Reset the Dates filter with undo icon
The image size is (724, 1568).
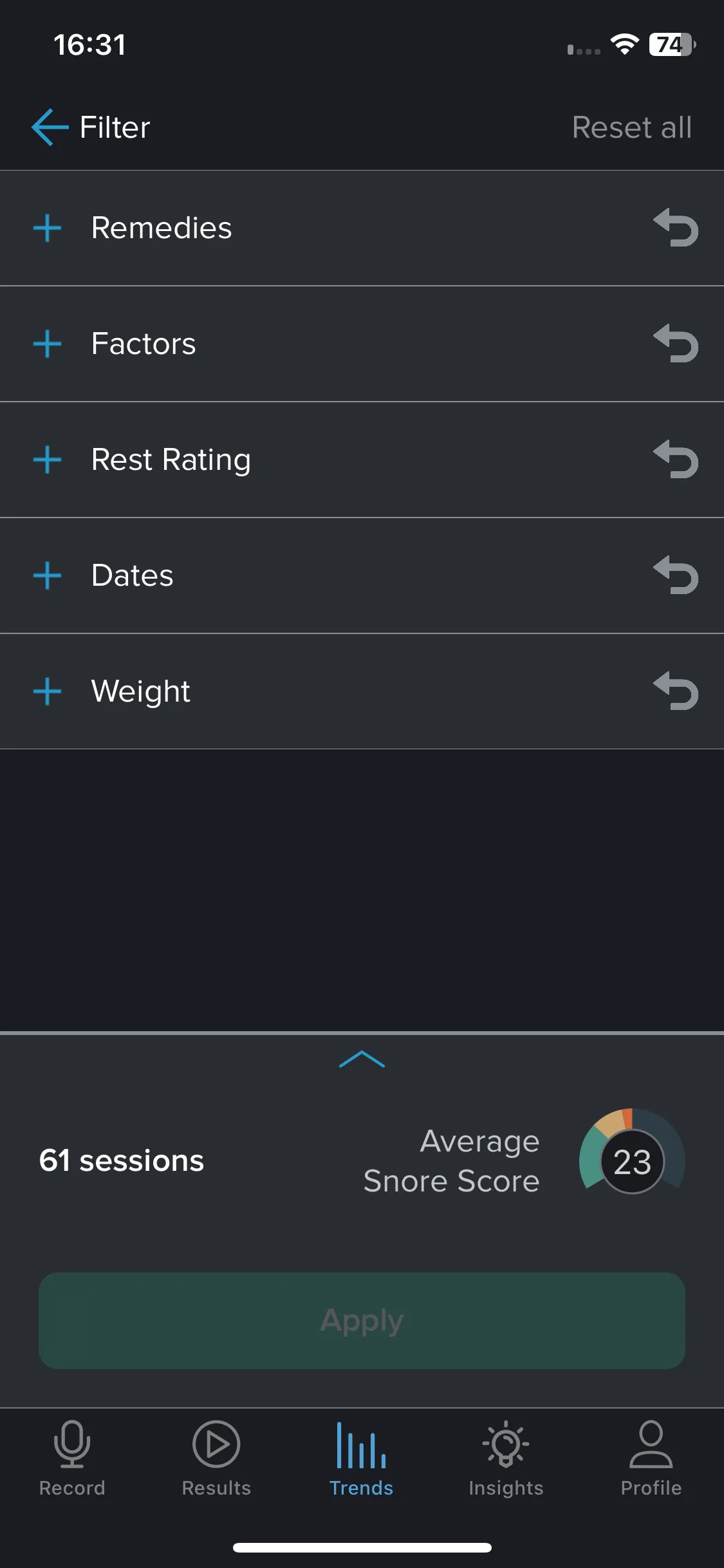click(676, 575)
